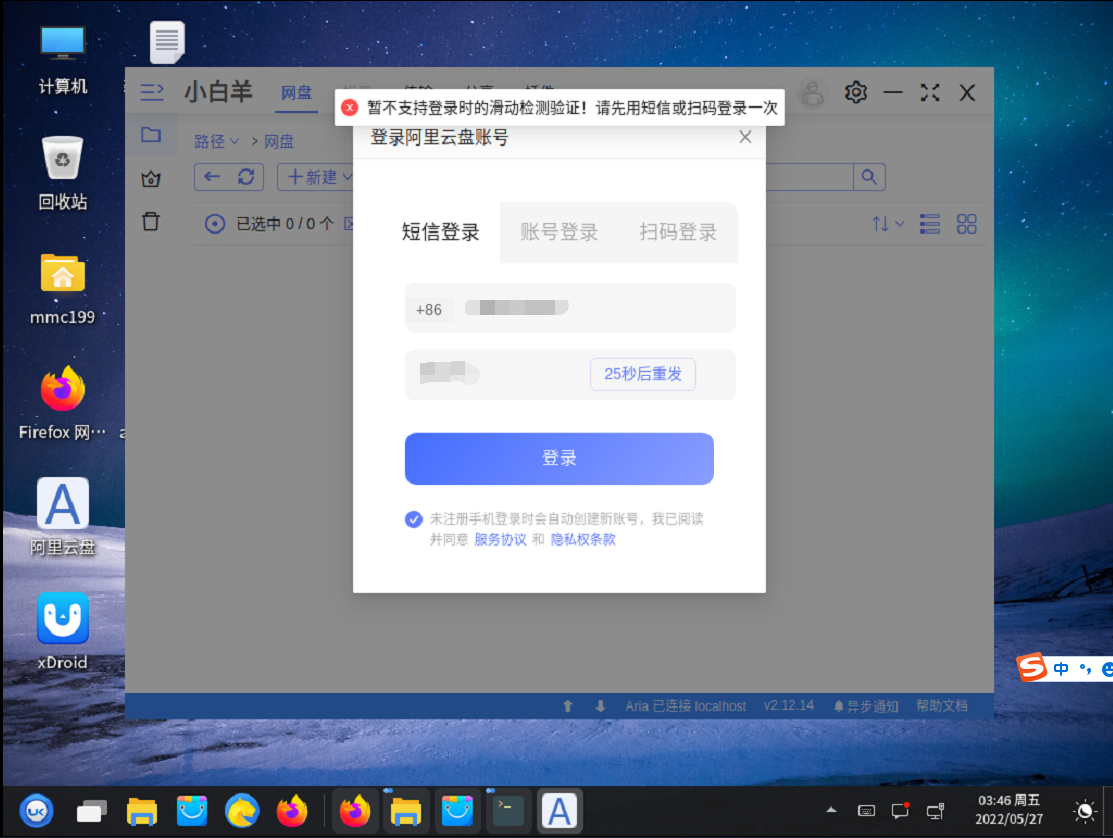Open the terminal in taskbar
1113x838 pixels.
point(508,811)
